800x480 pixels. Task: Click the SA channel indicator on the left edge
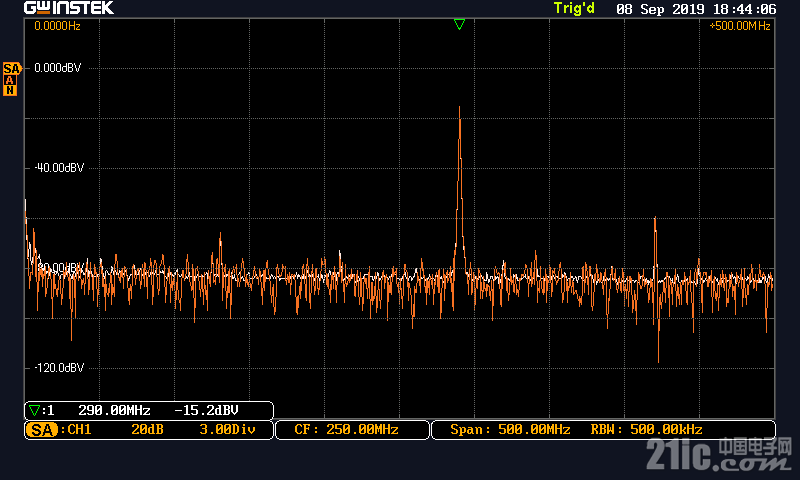click(11, 68)
